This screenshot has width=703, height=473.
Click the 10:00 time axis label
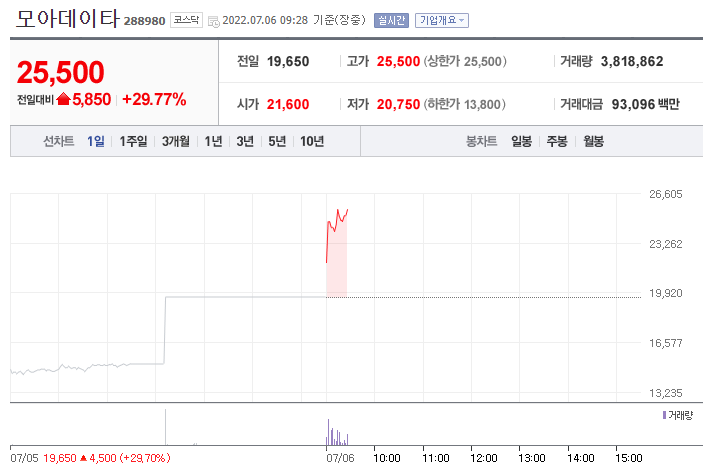click(386, 458)
